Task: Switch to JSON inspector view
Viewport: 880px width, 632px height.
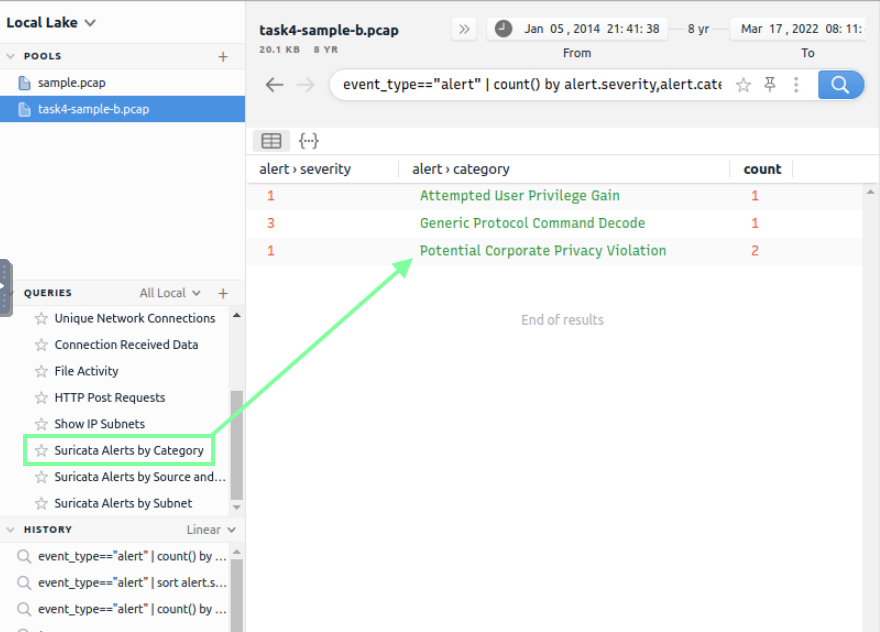Action: click(x=308, y=141)
